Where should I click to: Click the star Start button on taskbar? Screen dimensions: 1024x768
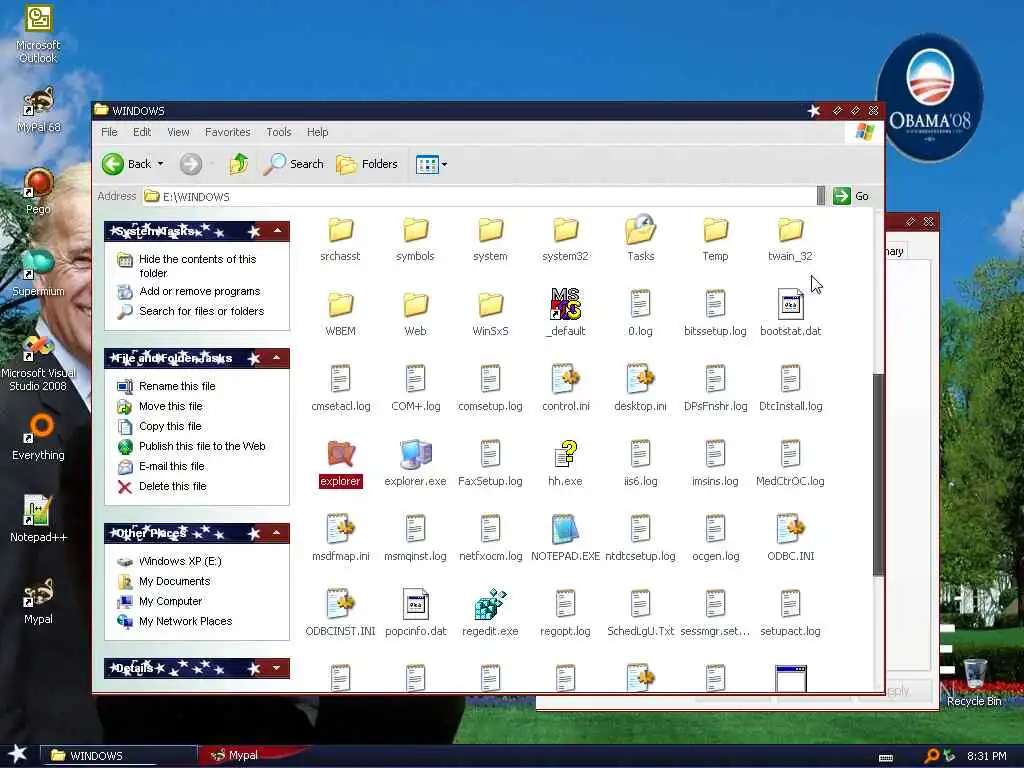(17, 754)
